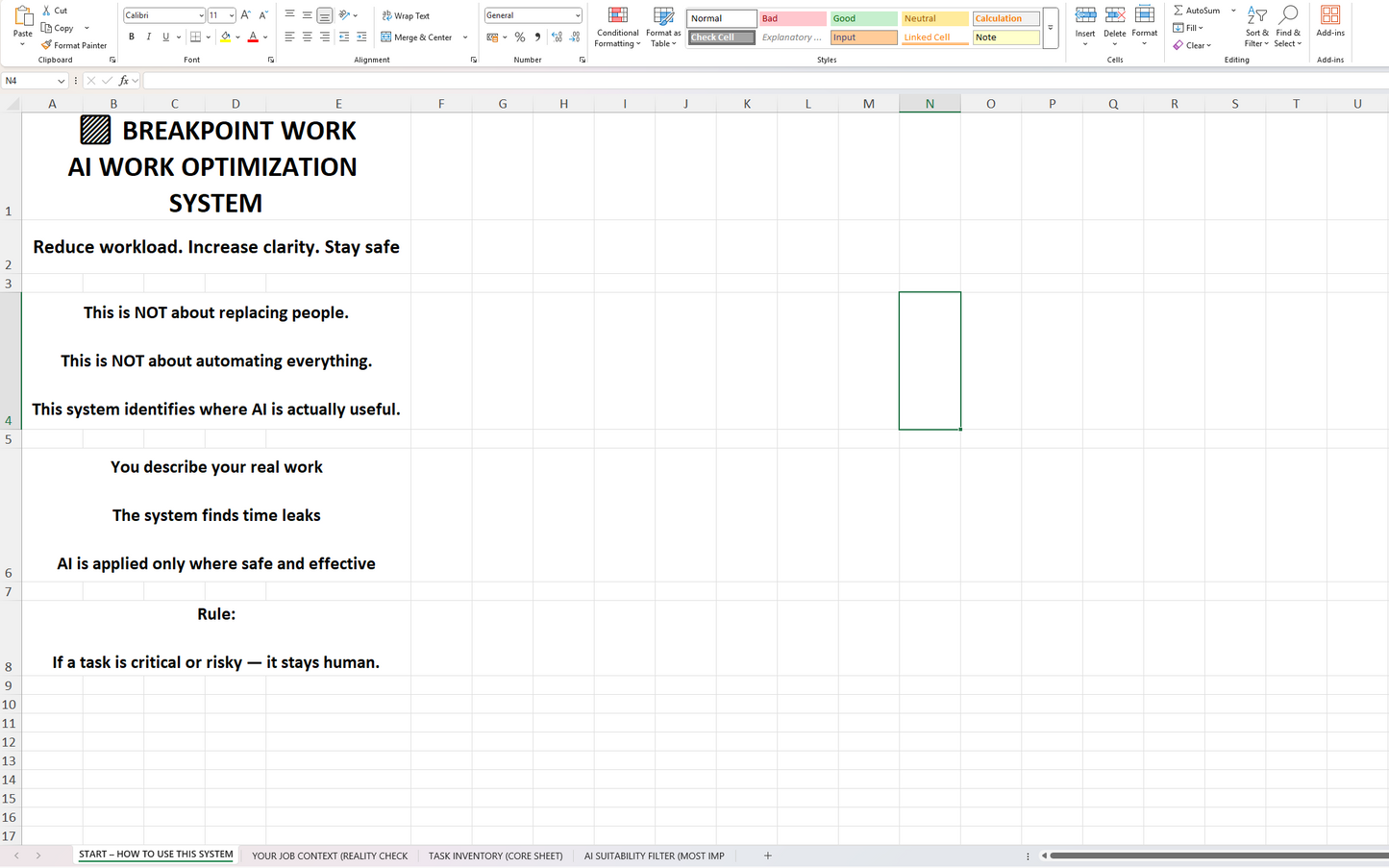This screenshot has width=1389, height=868.
Task: Toggle Wrap Text
Action: [407, 15]
